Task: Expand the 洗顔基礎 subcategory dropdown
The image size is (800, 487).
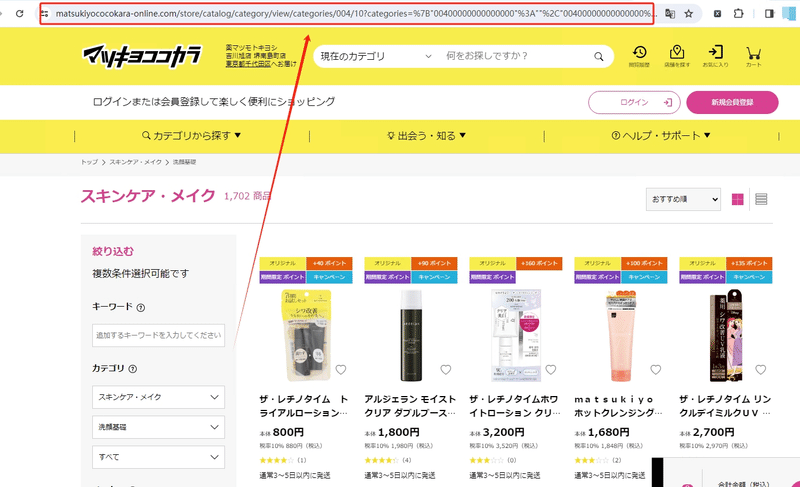Action: pos(158,427)
